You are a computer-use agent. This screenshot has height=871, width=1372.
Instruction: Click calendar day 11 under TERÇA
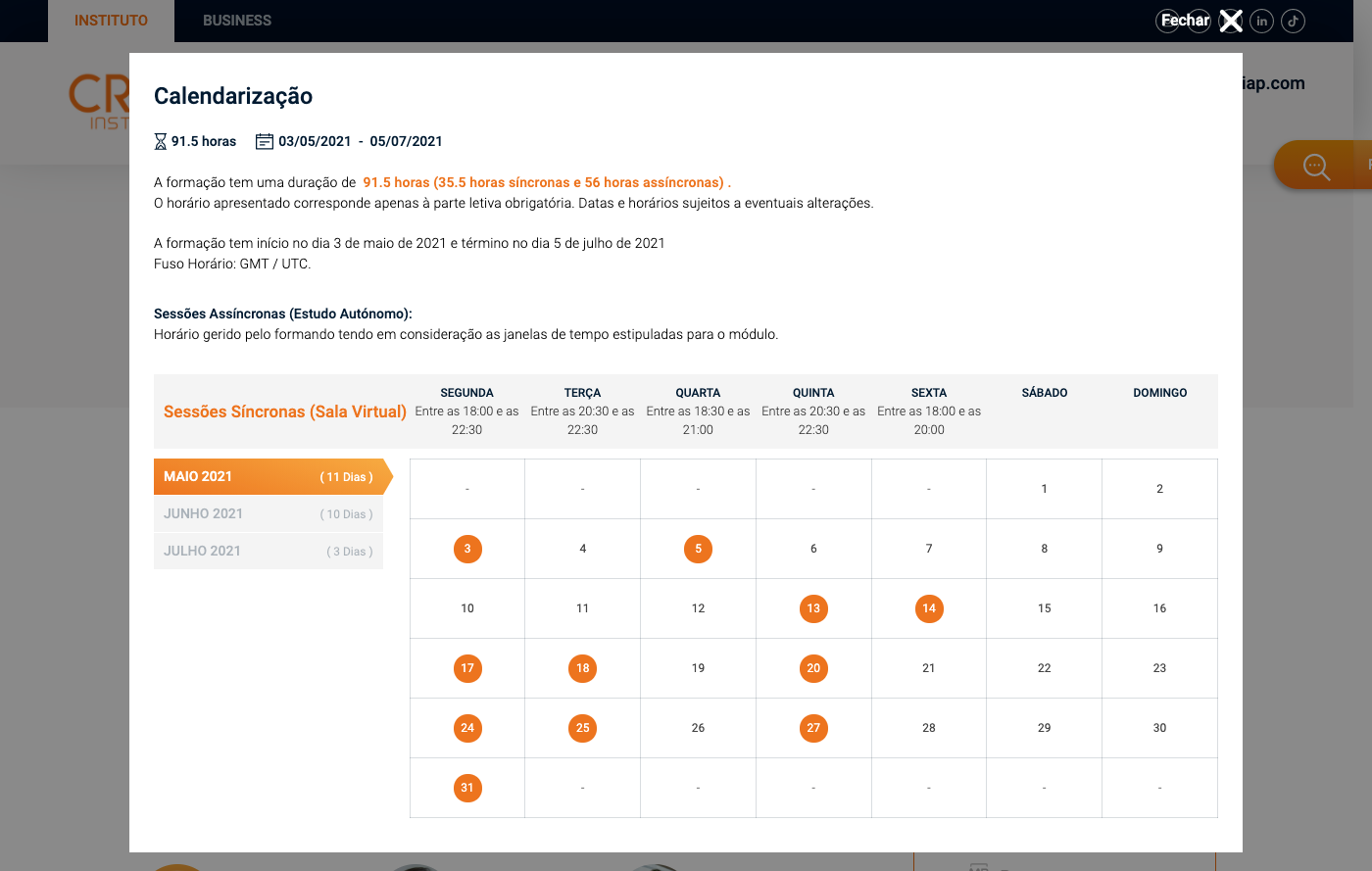coord(583,608)
